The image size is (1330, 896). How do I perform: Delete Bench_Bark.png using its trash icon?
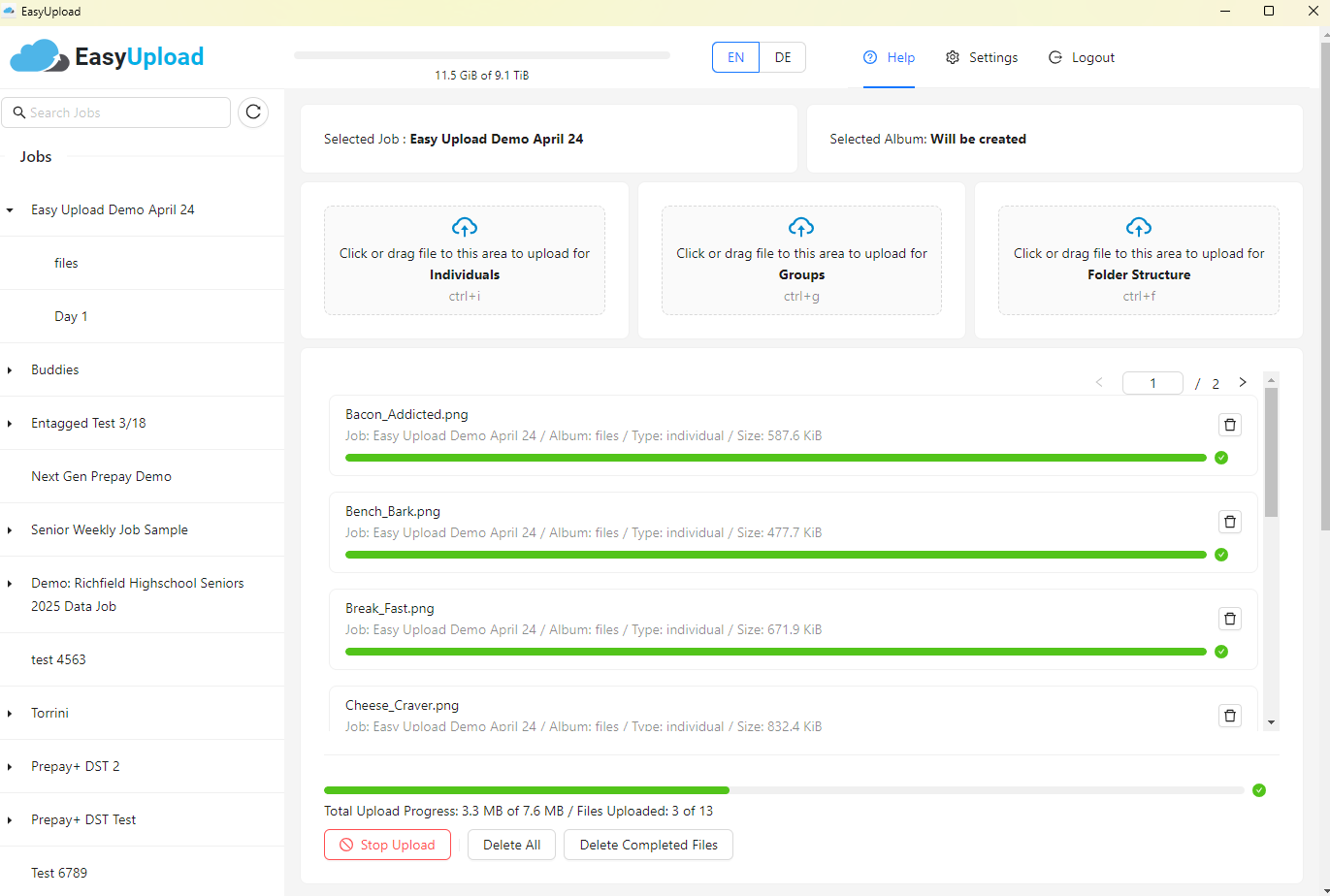point(1230,522)
